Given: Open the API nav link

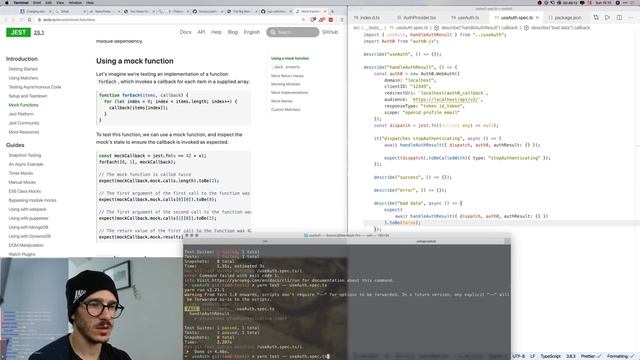Looking at the screenshot, I should 201,32.
